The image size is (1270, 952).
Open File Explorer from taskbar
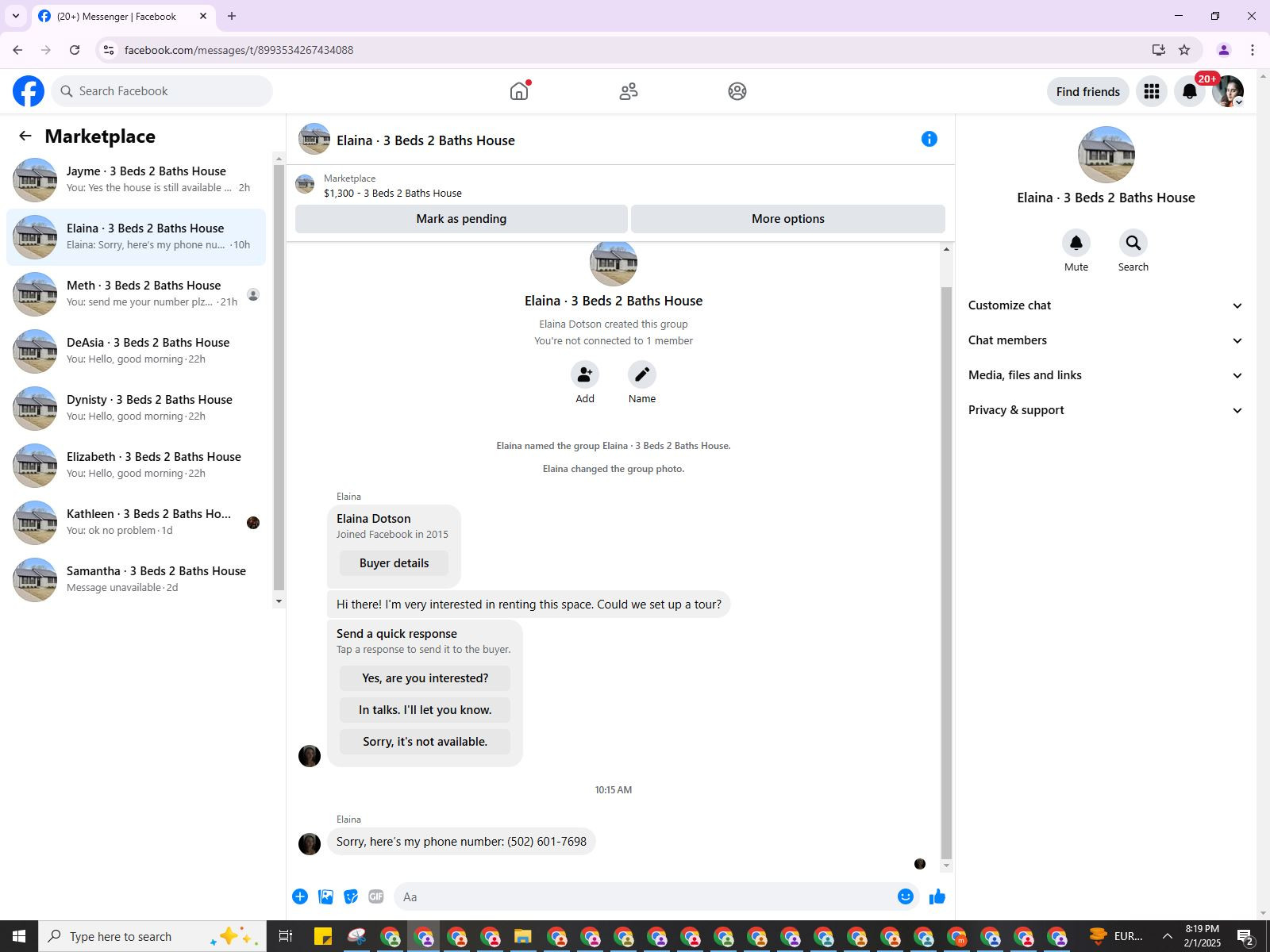[522, 936]
